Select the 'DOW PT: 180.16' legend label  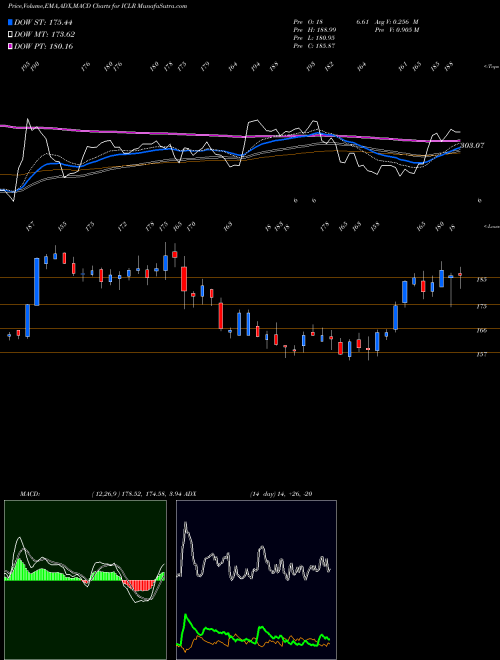click(44, 46)
